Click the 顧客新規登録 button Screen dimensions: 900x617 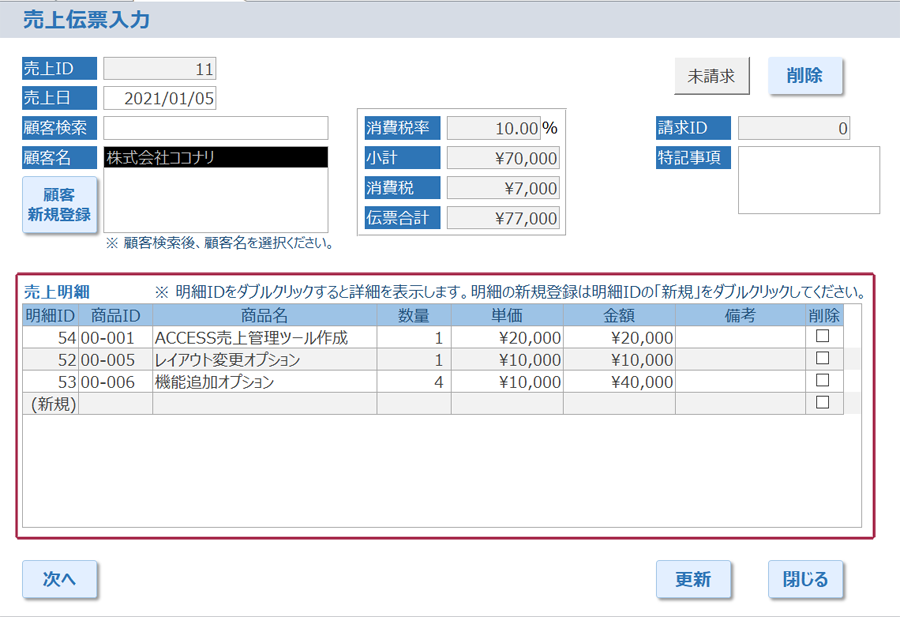pyautogui.click(x=60, y=205)
